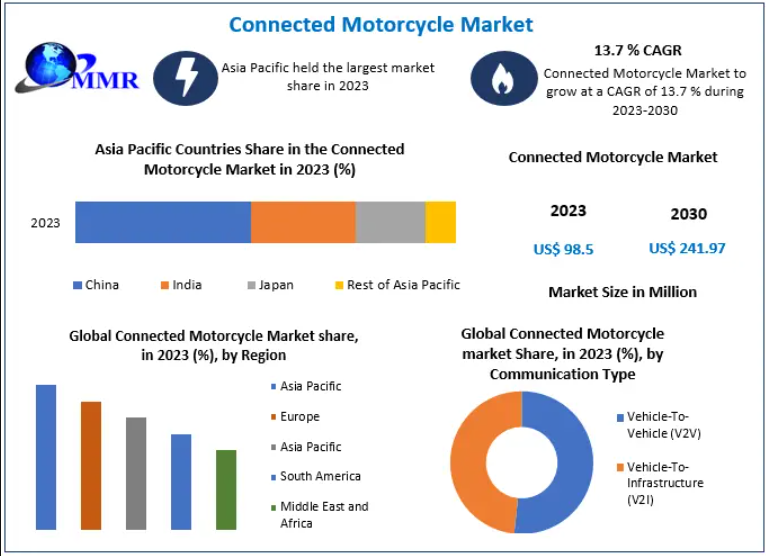Click the green bar in the region chart
This screenshot has height=556, width=766.
226,489
